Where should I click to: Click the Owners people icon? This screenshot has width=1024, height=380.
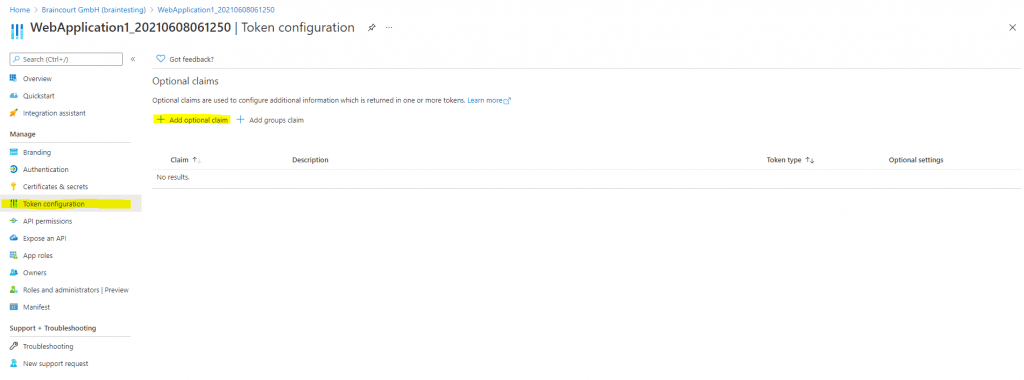click(x=14, y=273)
